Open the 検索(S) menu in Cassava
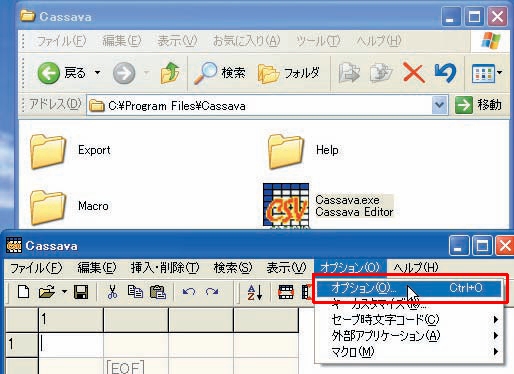514x374 pixels. pyautogui.click(x=233, y=268)
